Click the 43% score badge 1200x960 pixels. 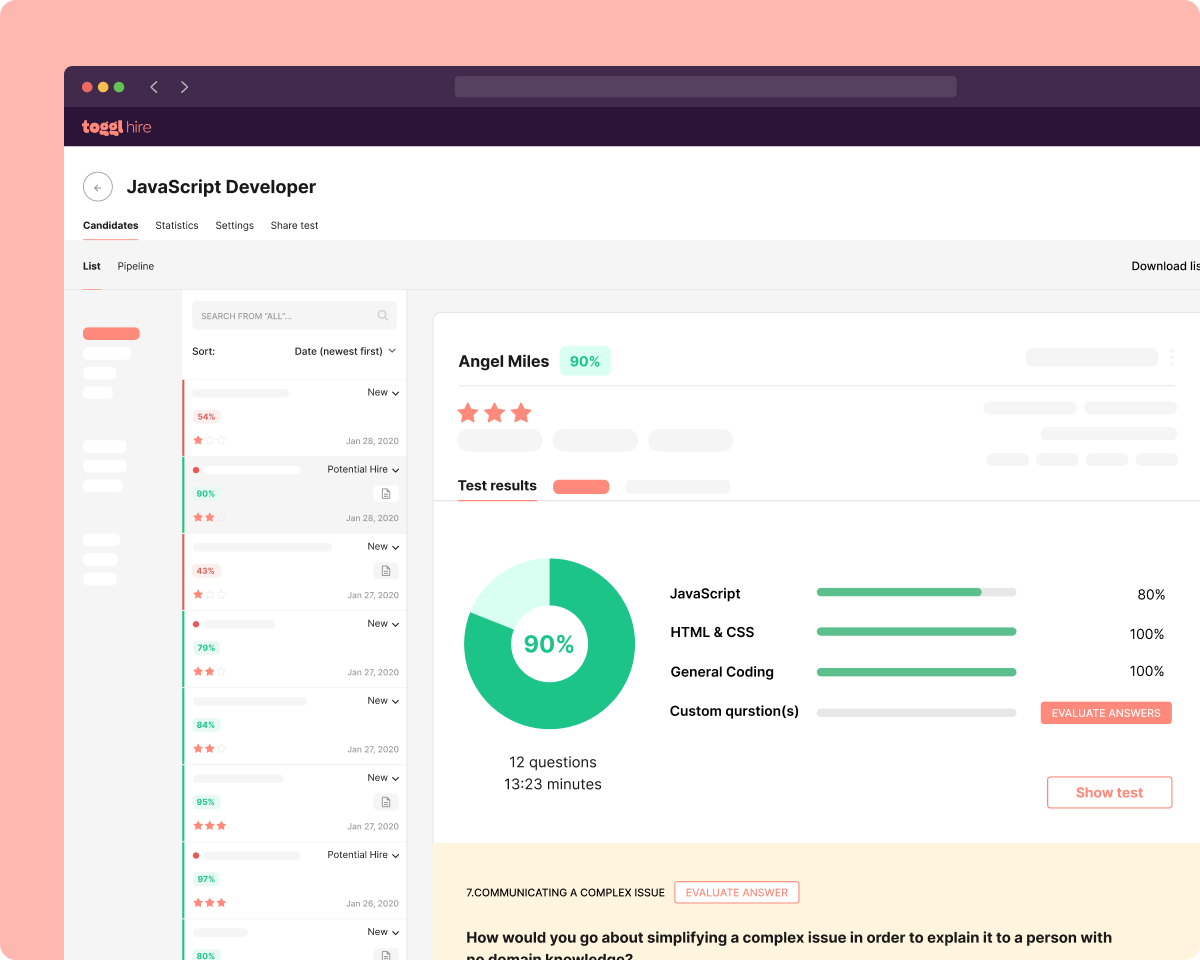(206, 571)
